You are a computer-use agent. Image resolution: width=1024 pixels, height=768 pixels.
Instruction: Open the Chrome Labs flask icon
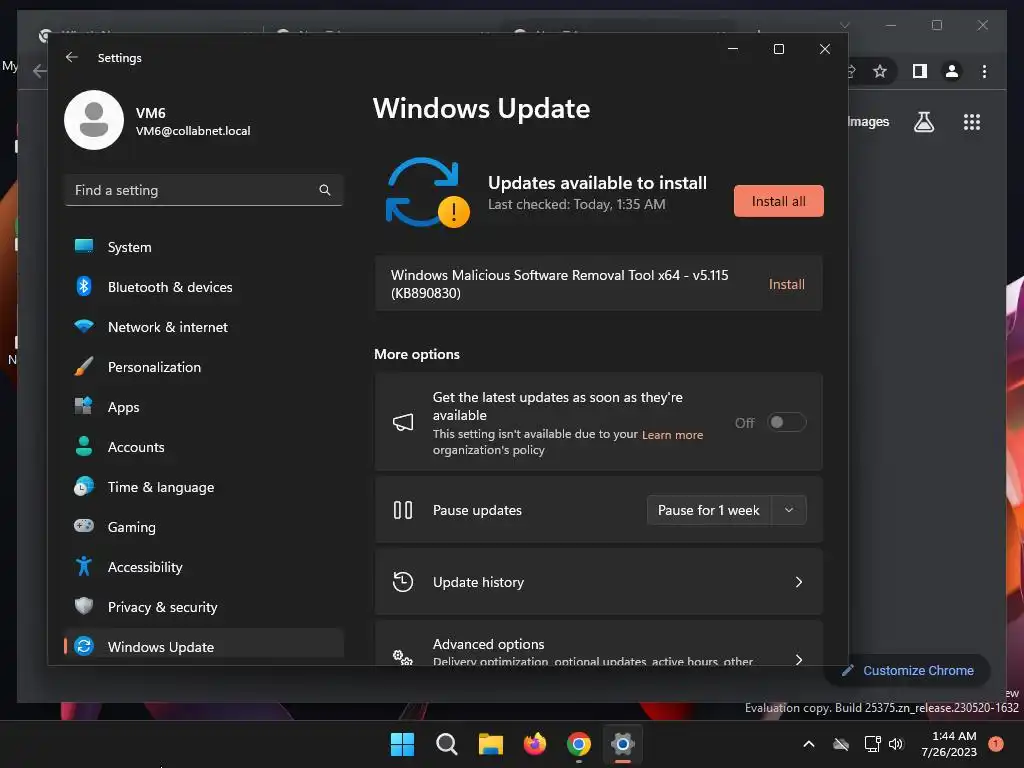923,122
